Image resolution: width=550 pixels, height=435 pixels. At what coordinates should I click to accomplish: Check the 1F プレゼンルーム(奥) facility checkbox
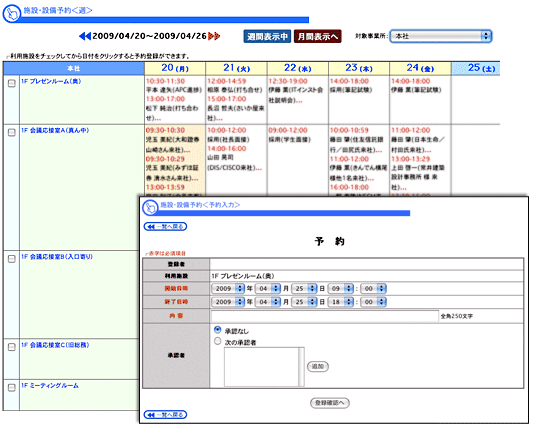(x=12, y=83)
